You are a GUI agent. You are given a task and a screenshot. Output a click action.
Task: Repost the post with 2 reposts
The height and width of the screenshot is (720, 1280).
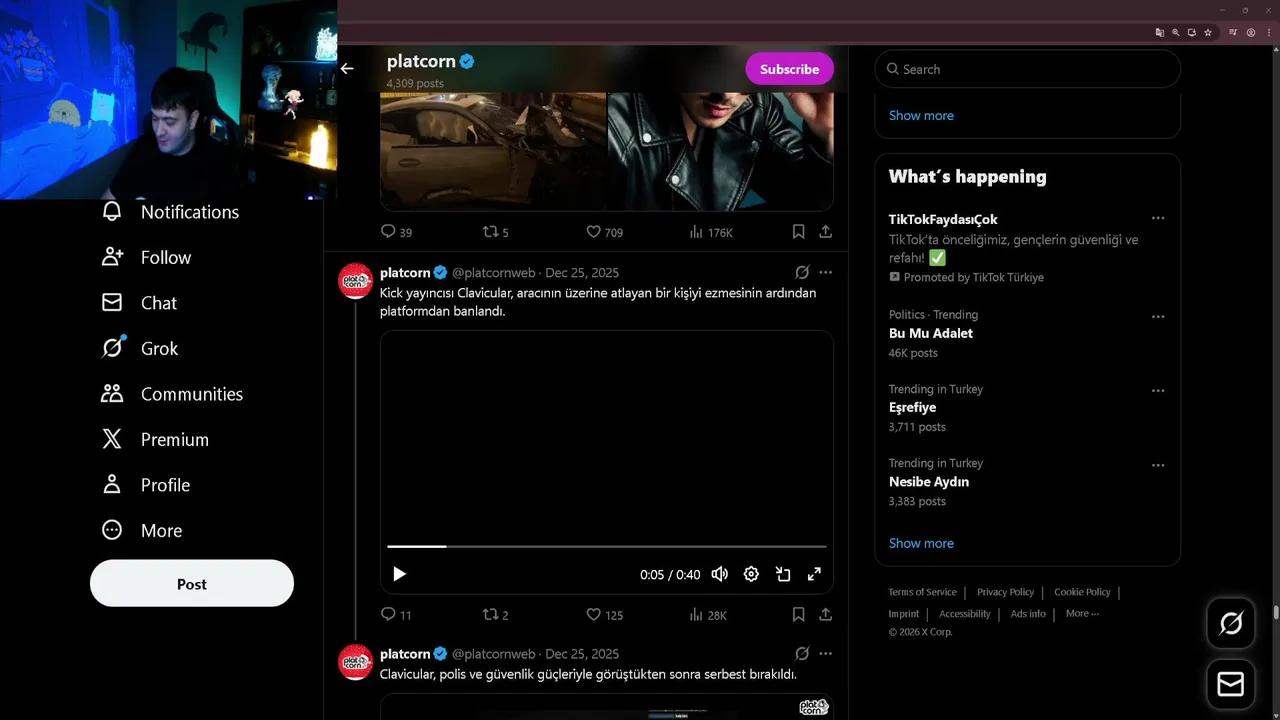coord(496,615)
